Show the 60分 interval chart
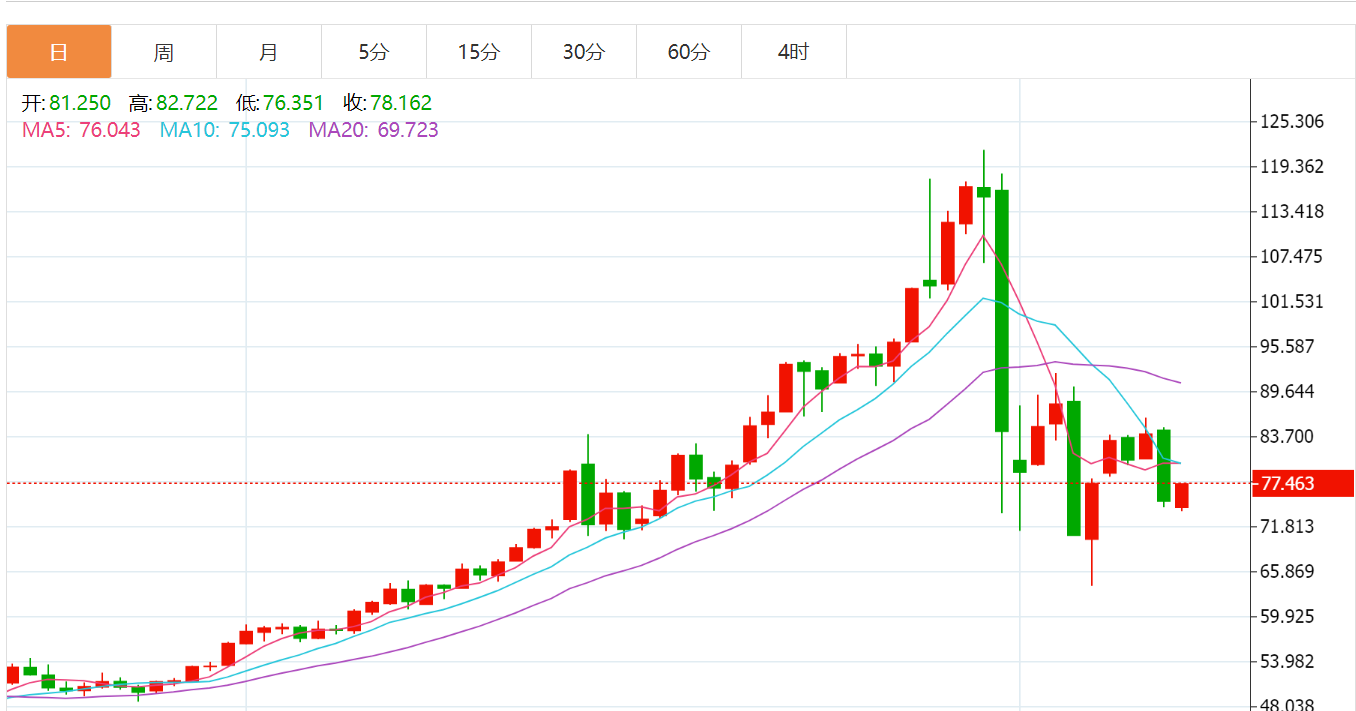Image resolution: width=1356 pixels, height=711 pixels. pyautogui.click(x=689, y=52)
